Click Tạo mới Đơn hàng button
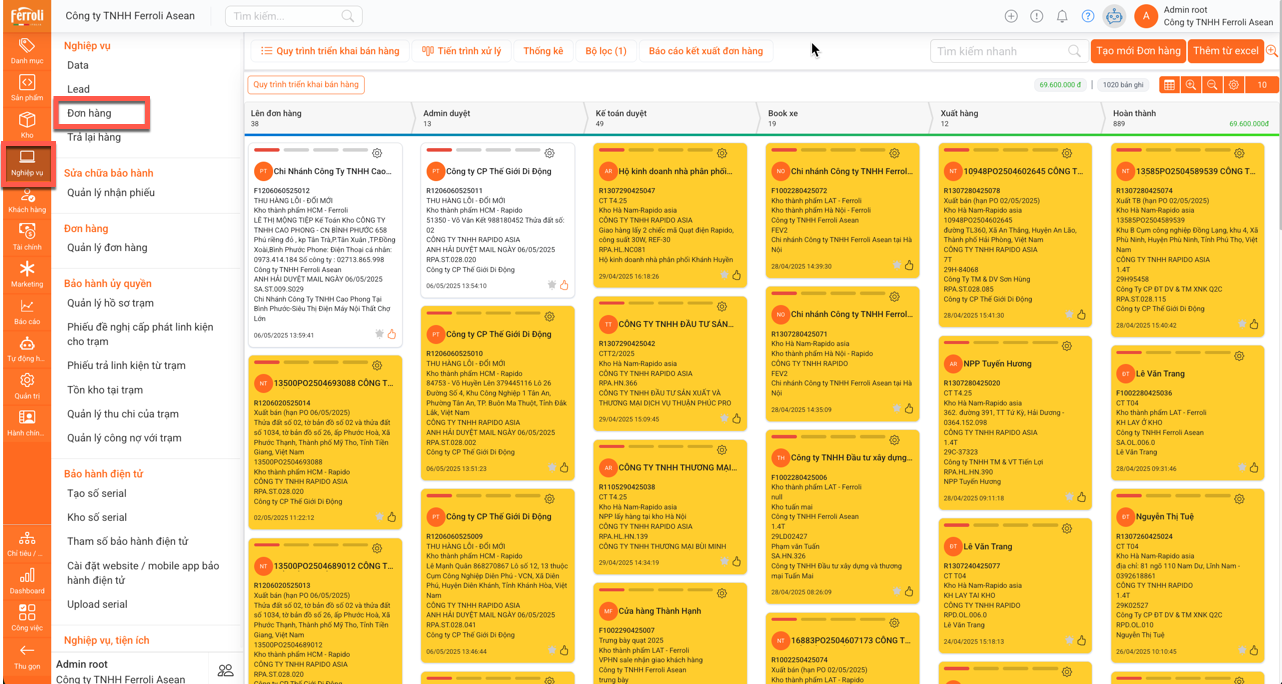 click(x=1138, y=51)
